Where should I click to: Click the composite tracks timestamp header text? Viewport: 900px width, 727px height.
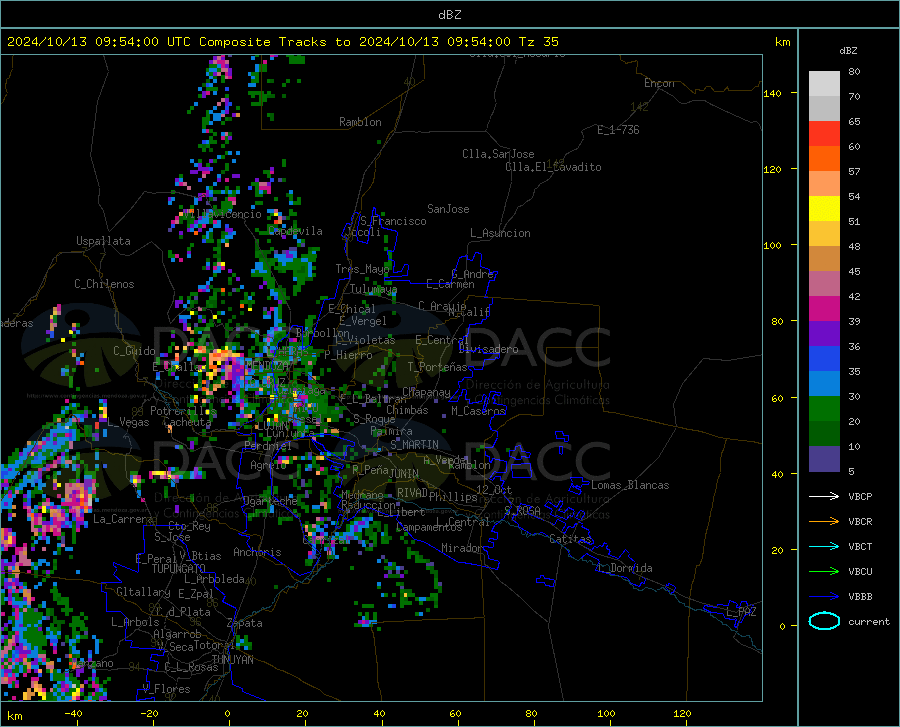[x=282, y=42]
